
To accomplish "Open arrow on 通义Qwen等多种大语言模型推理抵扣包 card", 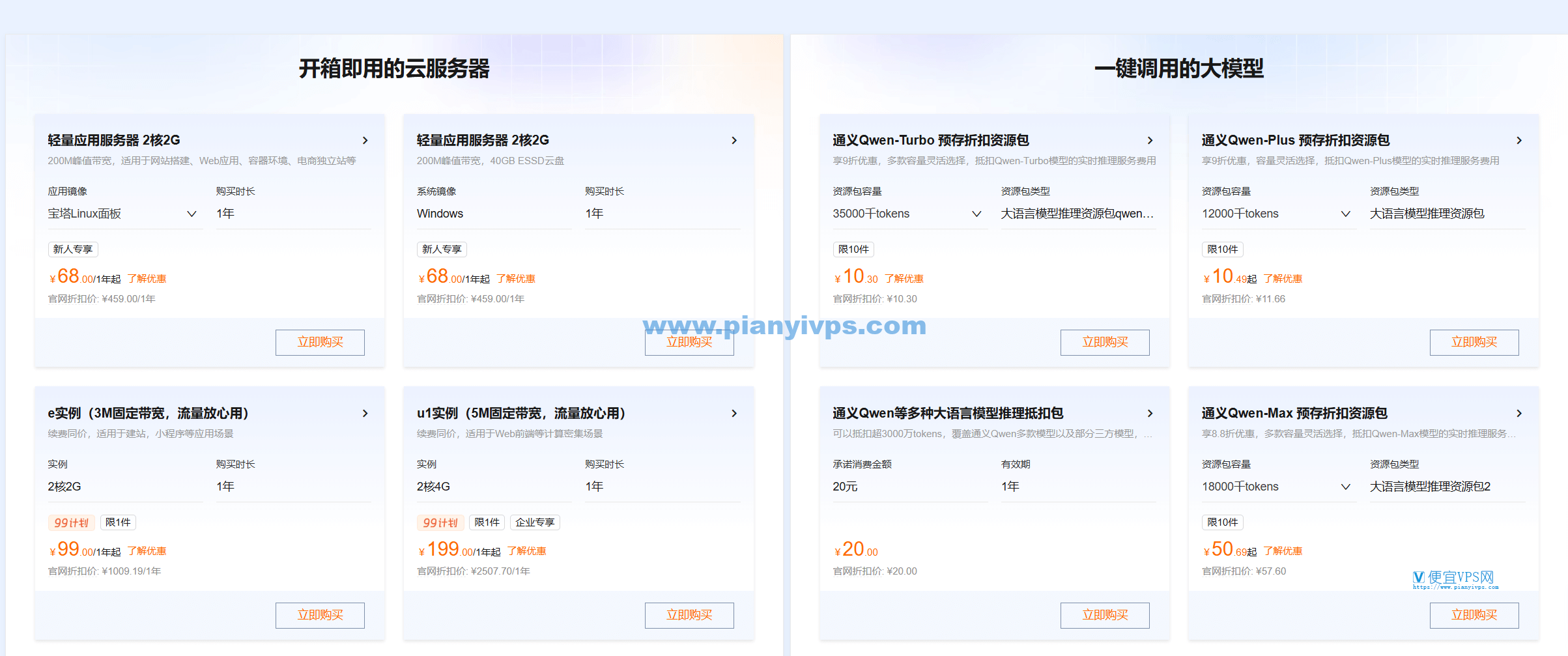I will point(1150,413).
